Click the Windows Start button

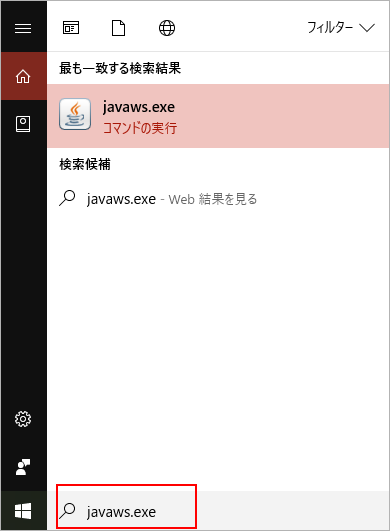pyautogui.click(x=23, y=511)
